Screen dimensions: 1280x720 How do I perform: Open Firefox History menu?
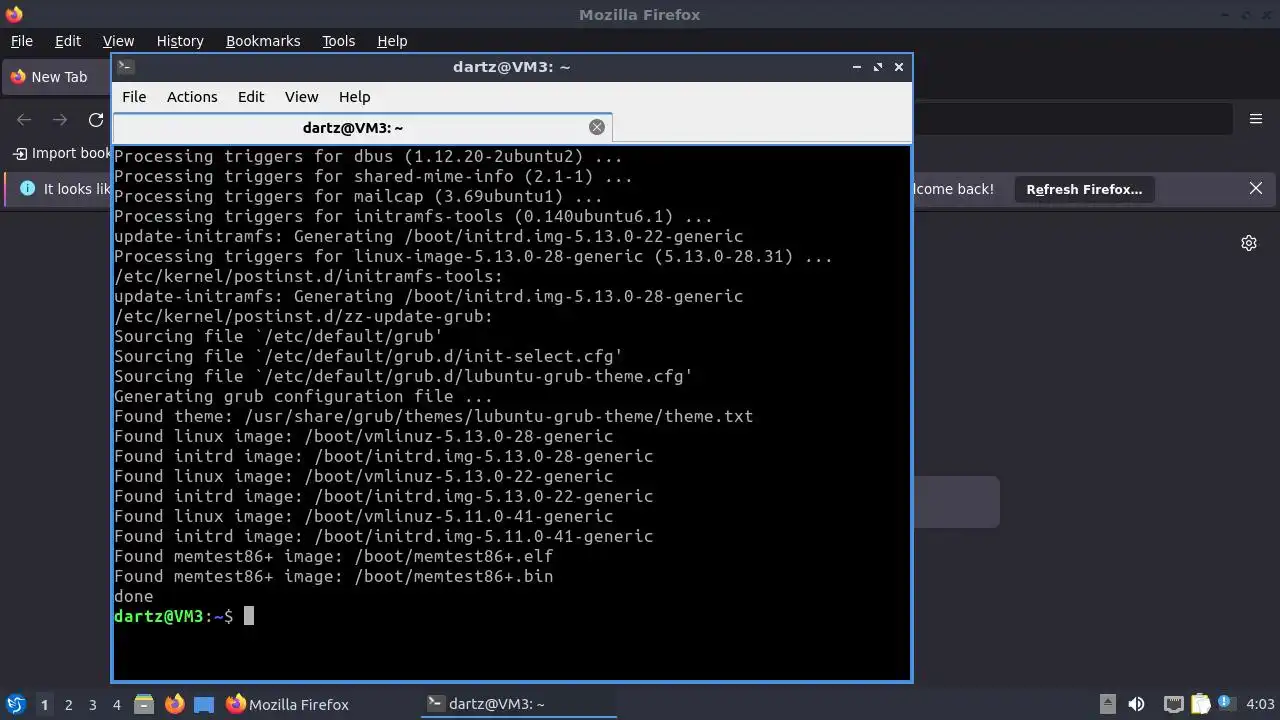point(180,41)
